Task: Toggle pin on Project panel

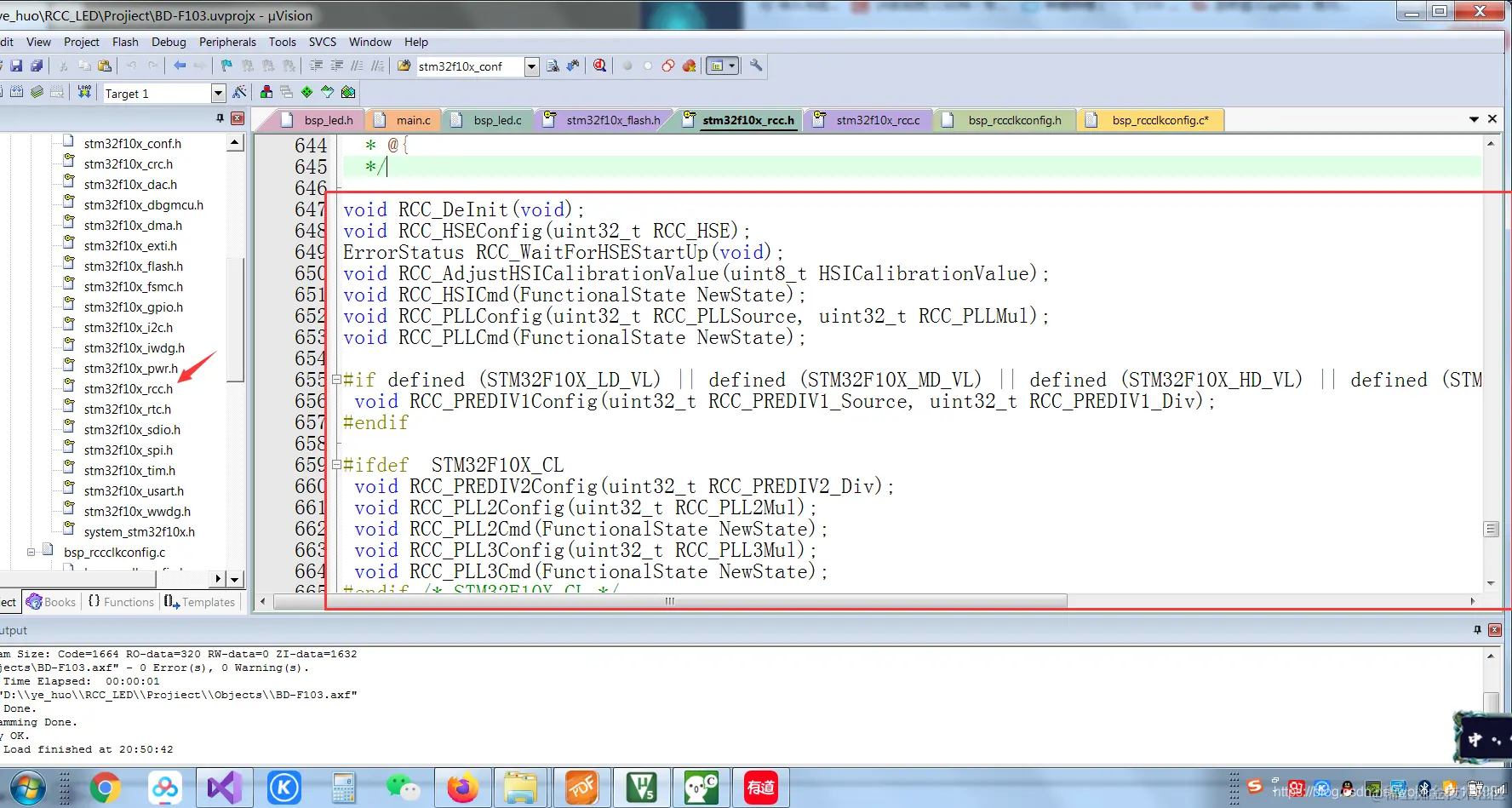Action: (x=220, y=118)
